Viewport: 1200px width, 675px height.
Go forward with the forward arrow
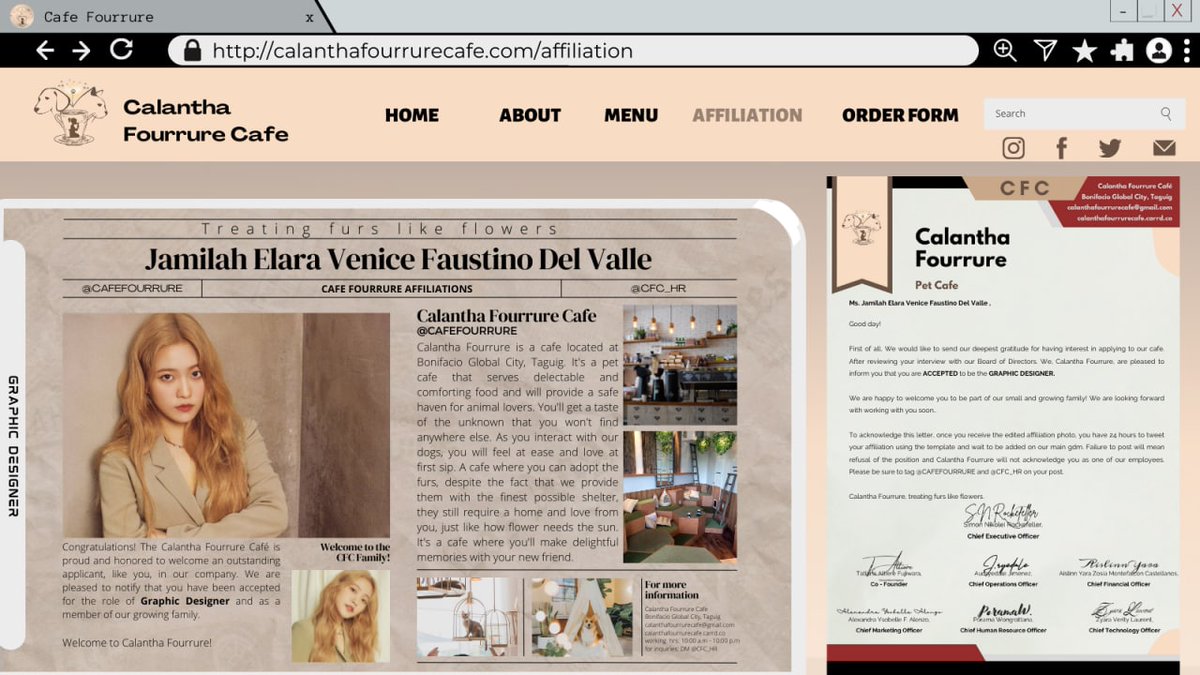pos(82,50)
